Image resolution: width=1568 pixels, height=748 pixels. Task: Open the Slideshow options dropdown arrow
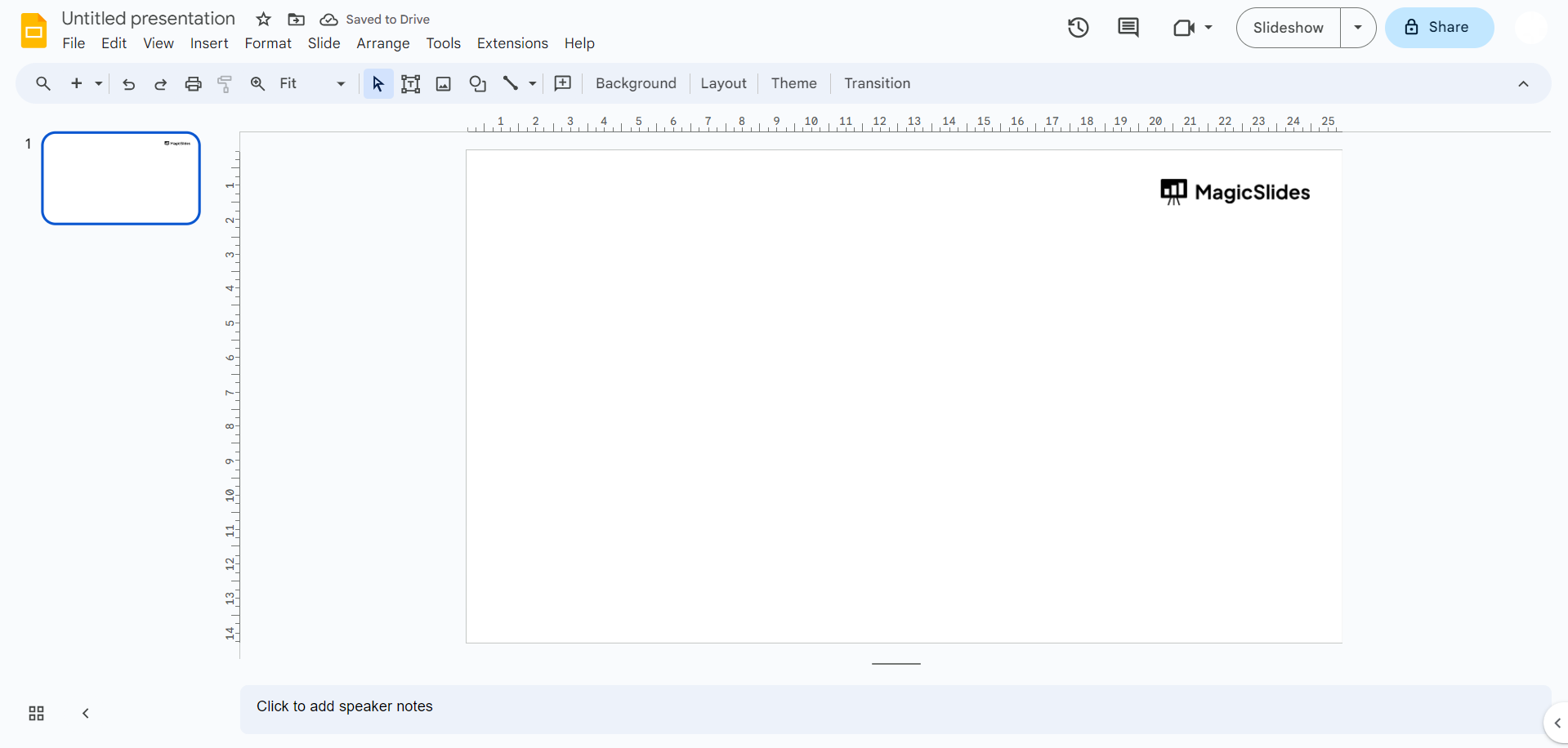click(1358, 28)
